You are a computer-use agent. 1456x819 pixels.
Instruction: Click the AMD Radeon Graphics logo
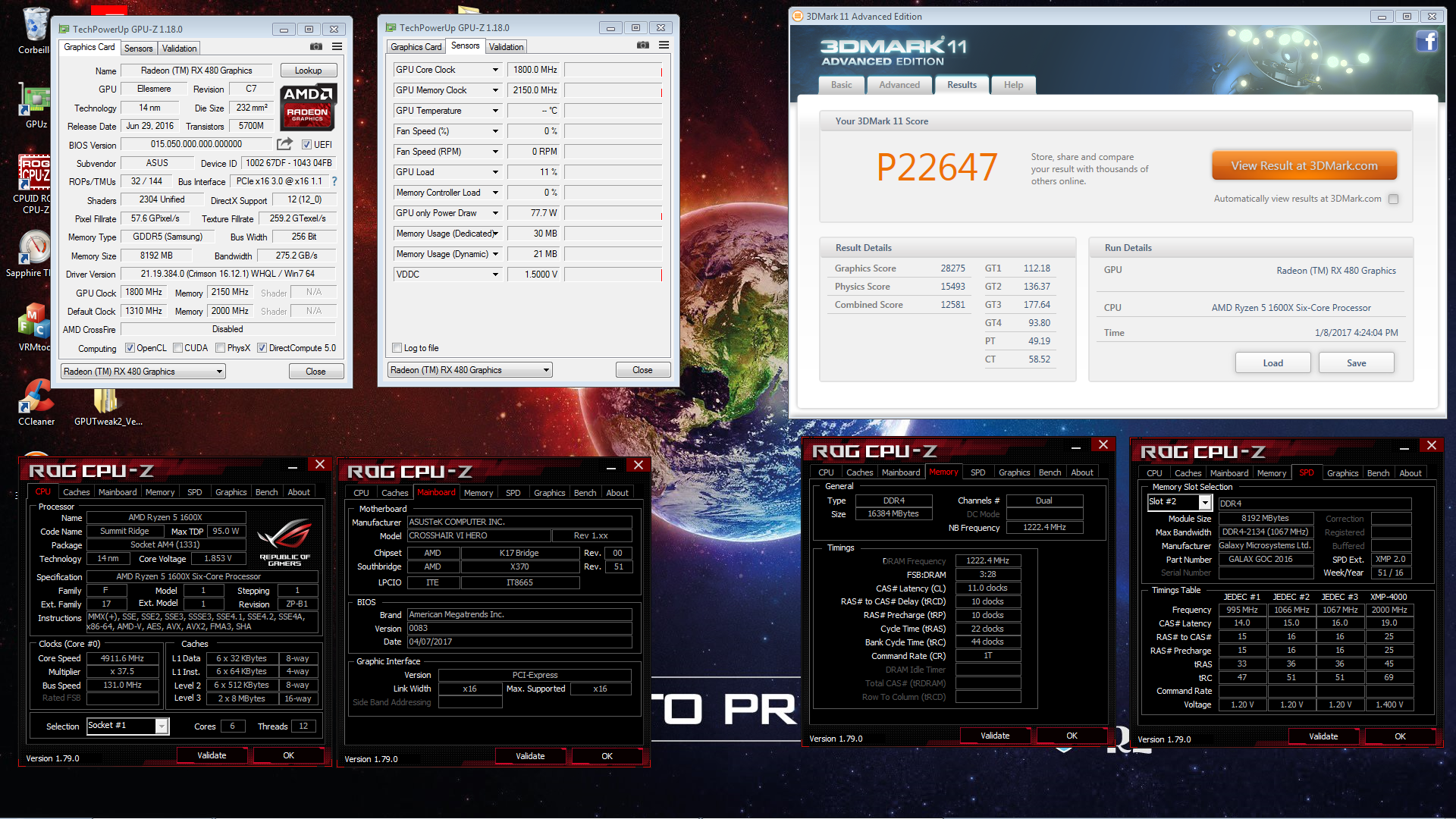(x=307, y=107)
